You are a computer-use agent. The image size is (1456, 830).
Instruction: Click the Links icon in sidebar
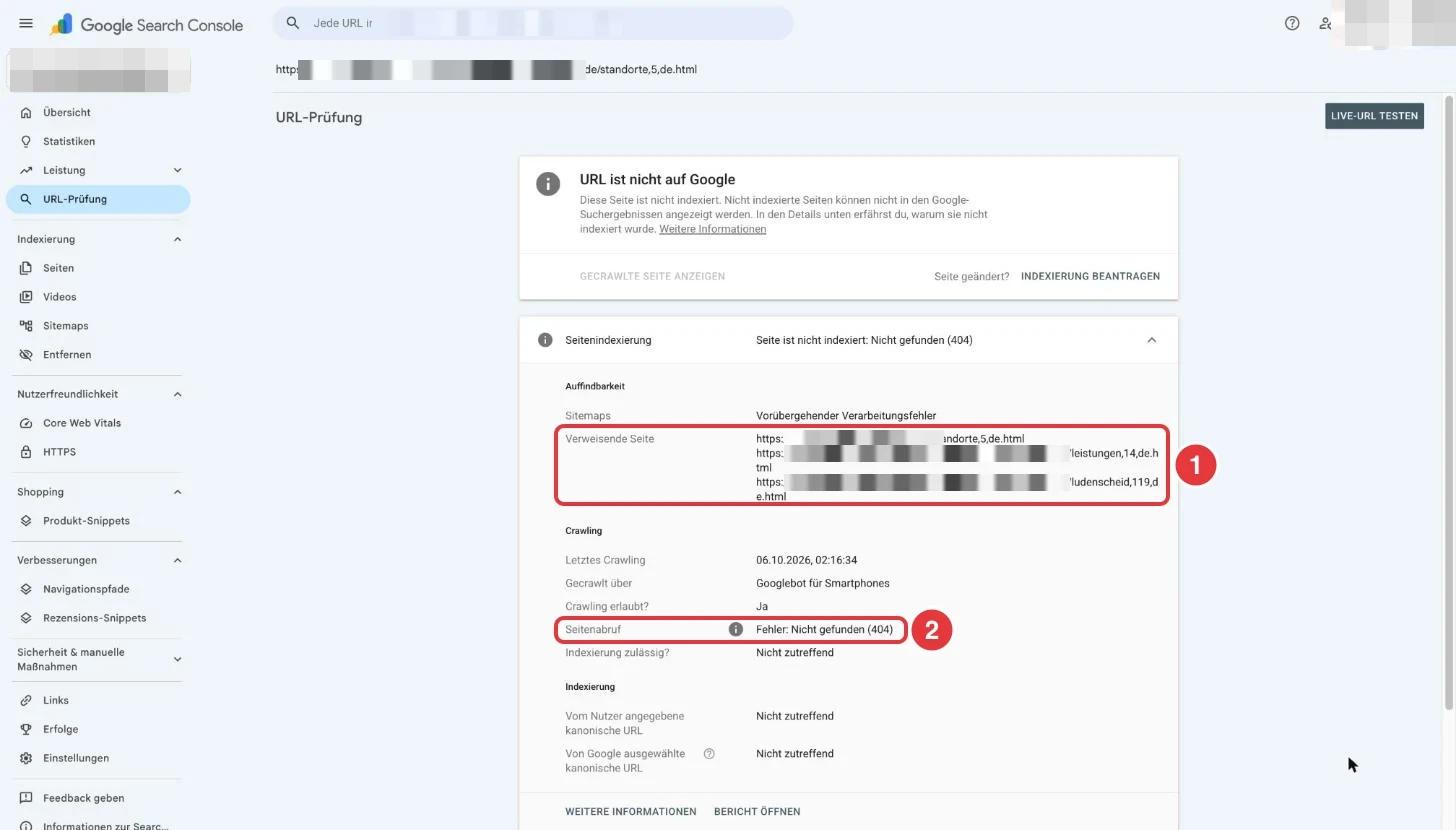point(26,700)
